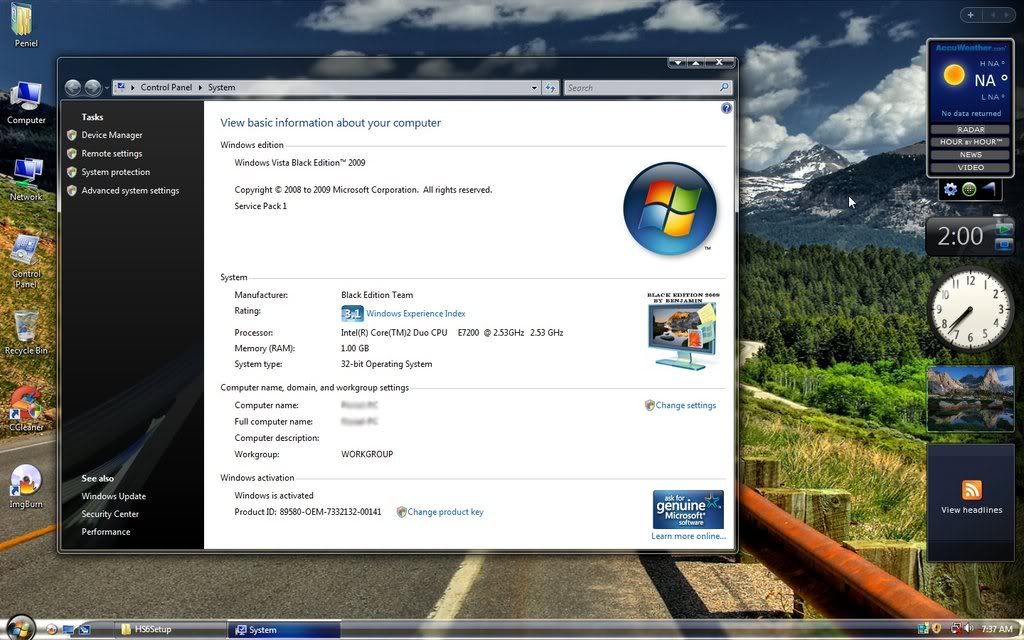Switch to the System taskbar button
The height and width of the screenshot is (640, 1024).
pyautogui.click(x=284, y=630)
